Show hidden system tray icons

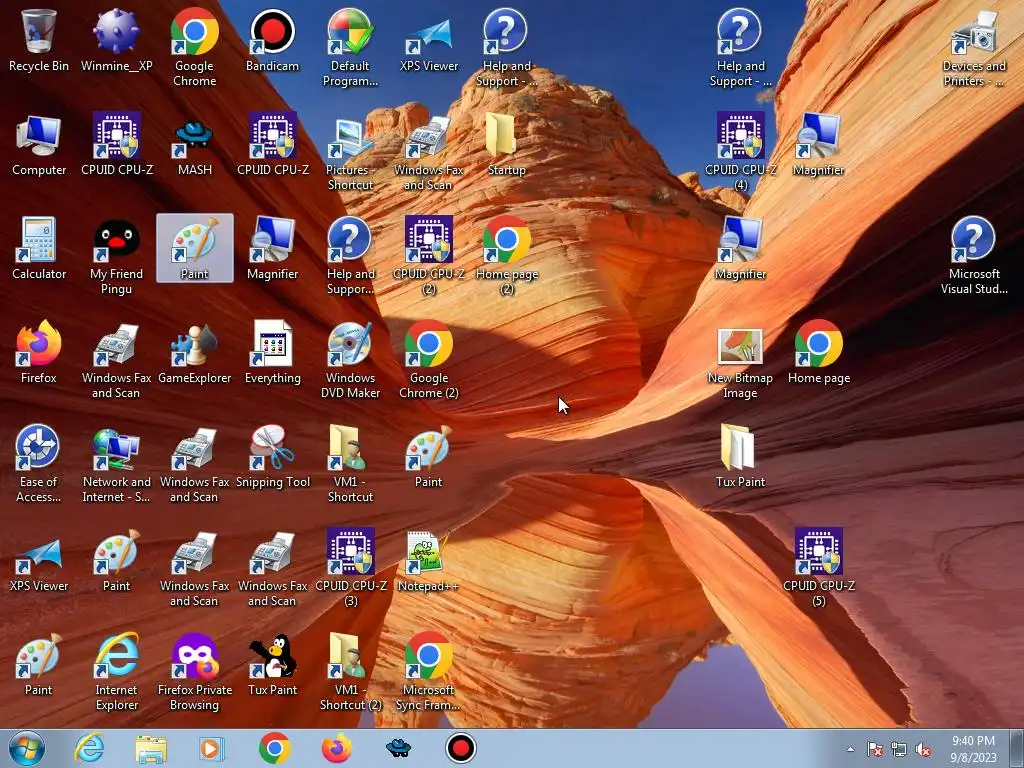[850, 749]
